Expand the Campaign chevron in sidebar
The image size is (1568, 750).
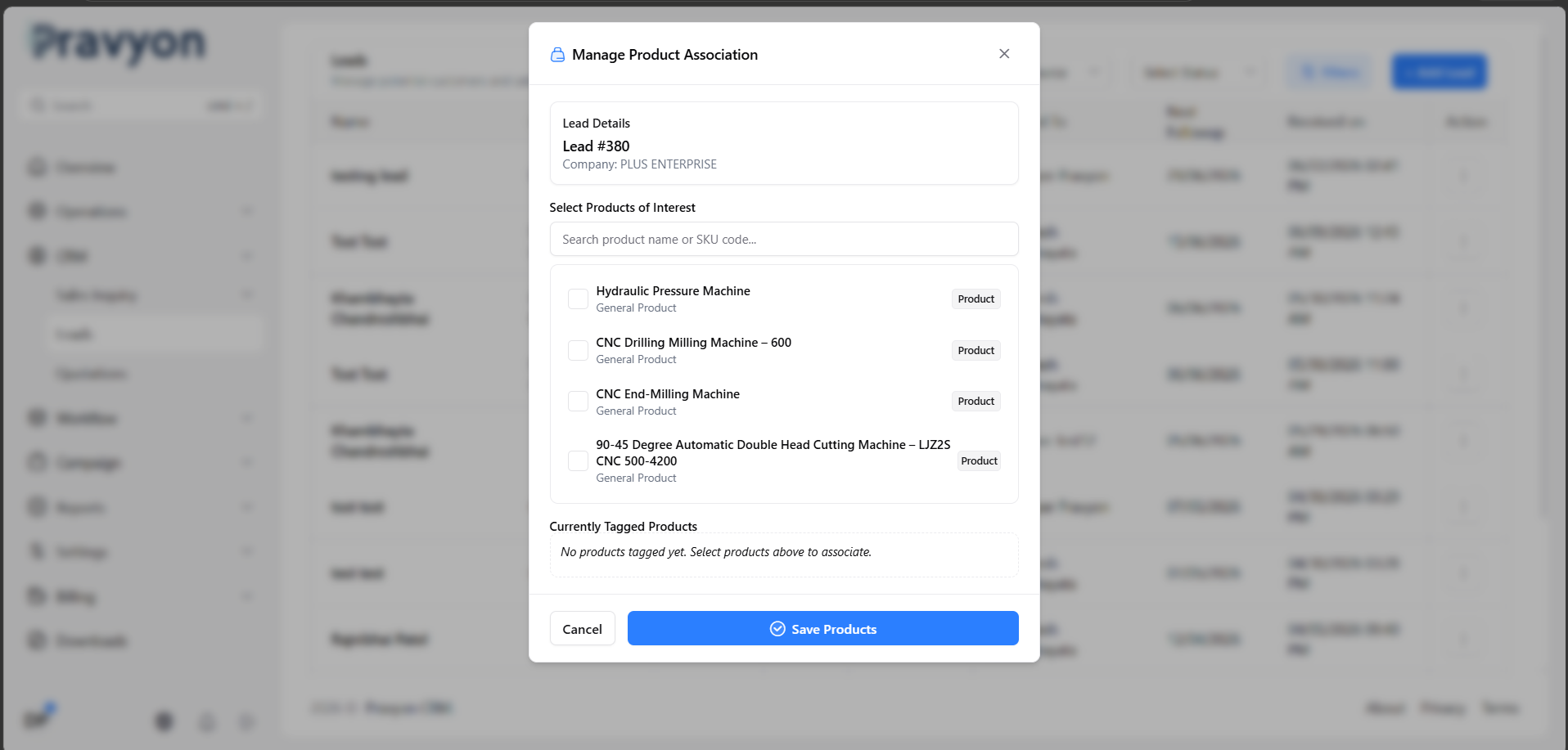pos(247,463)
